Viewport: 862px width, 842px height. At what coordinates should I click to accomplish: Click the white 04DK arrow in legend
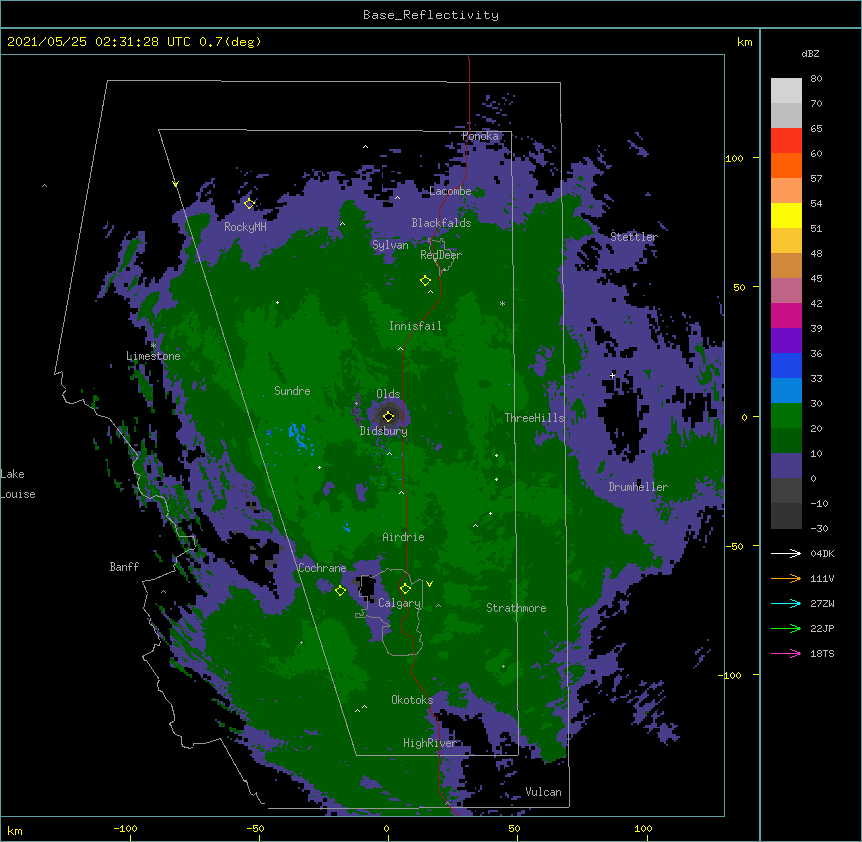pos(786,553)
